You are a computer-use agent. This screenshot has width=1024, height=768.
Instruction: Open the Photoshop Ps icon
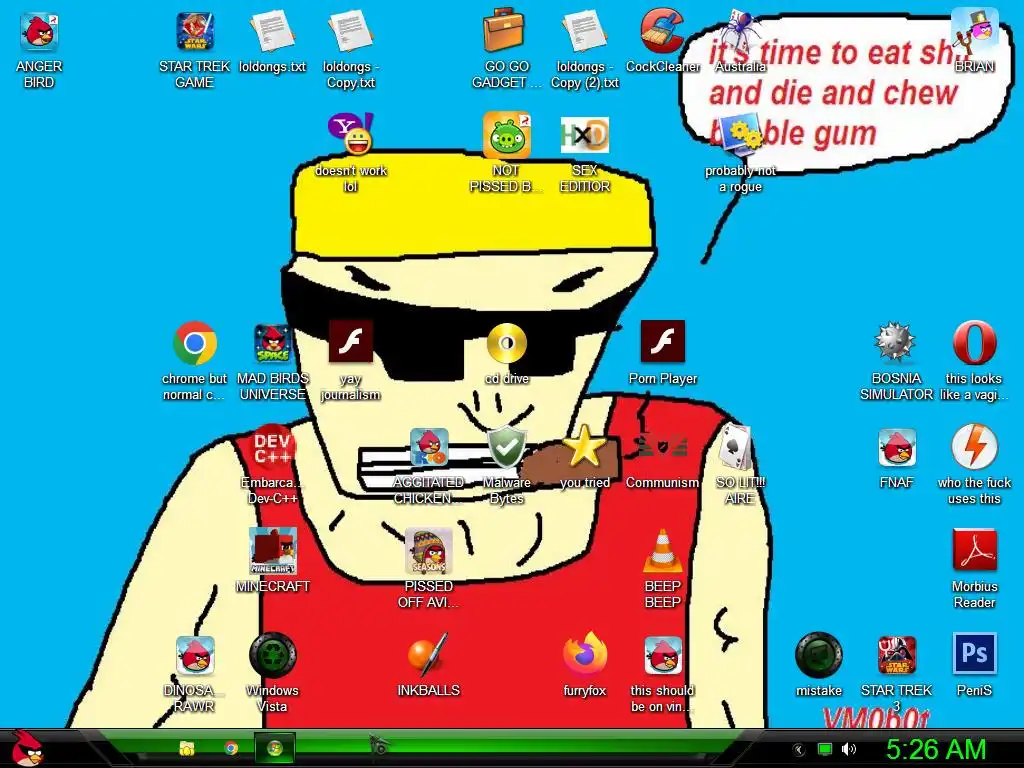point(974,653)
